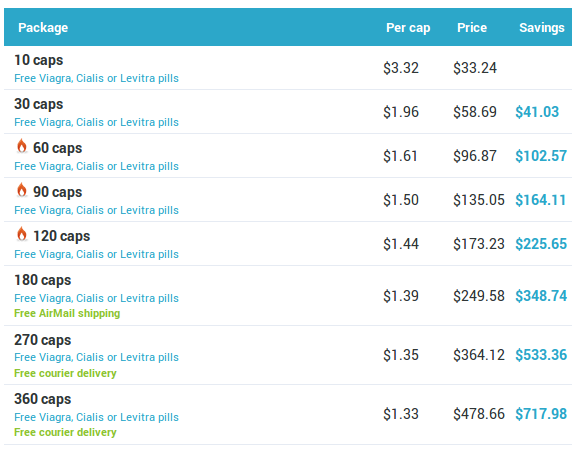Screen dimensions: 572x454
Task: Click the $96.87 price value
Action: 475,156
